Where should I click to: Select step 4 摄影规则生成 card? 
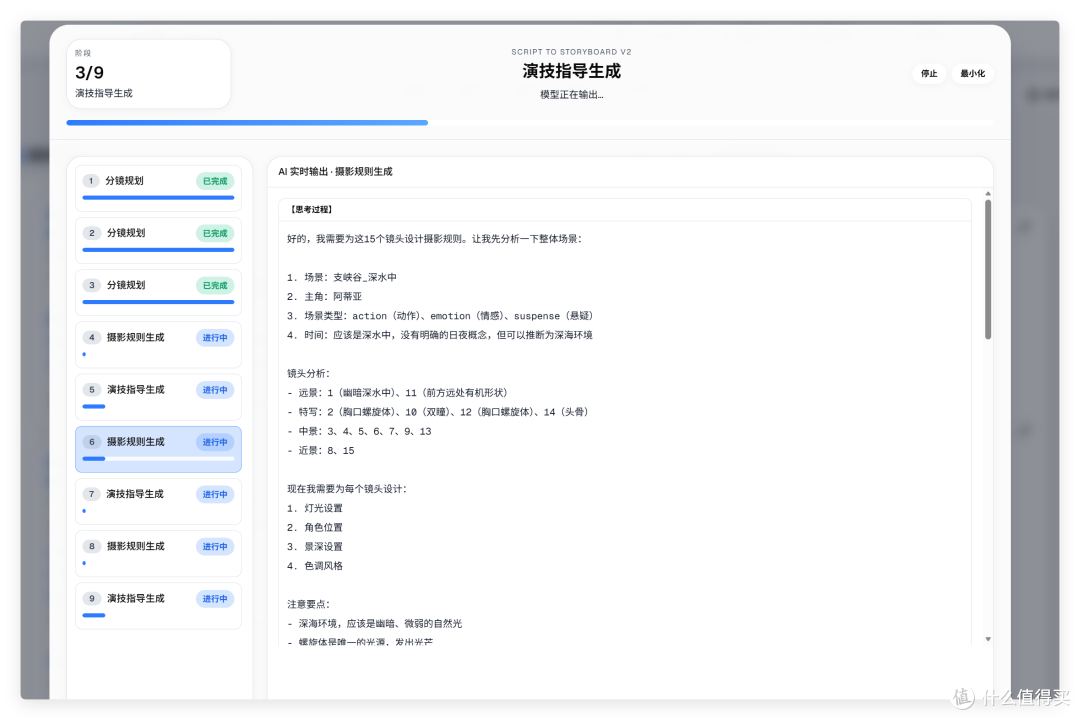tap(158, 344)
